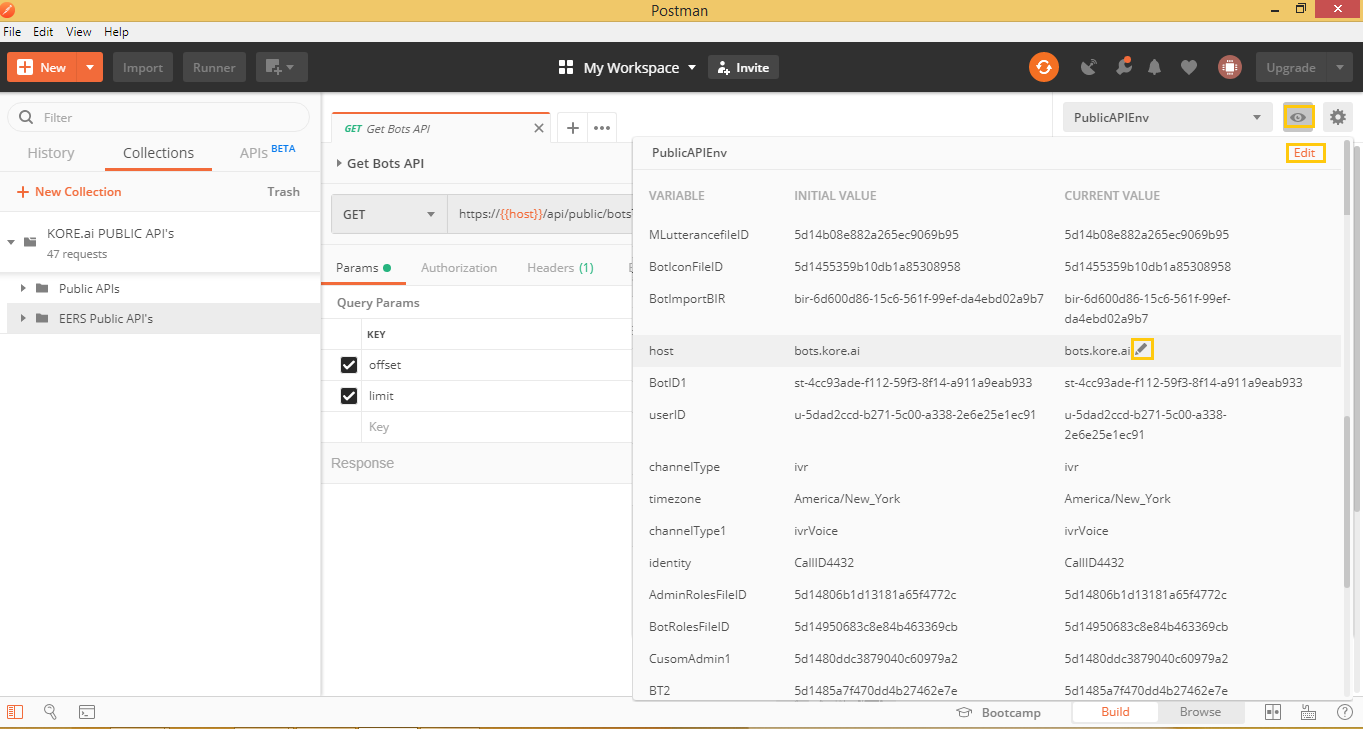1363x729 pixels.
Task: Click the orange sync icon
Action: click(1043, 67)
